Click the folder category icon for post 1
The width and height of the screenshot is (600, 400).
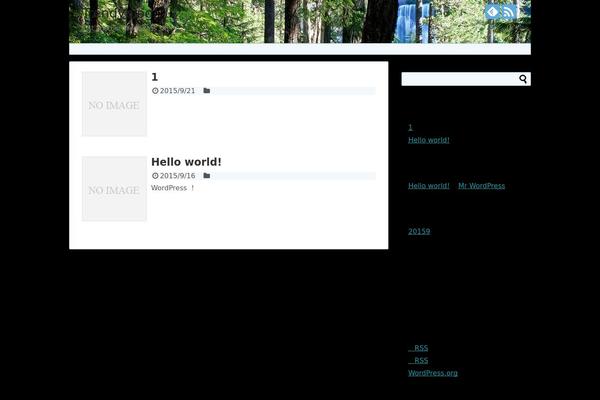pos(207,91)
